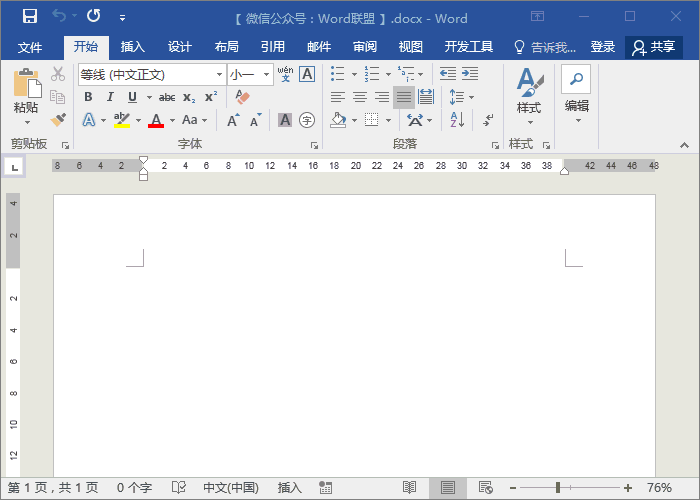Click the 登录 (Sign in) link
The height and width of the screenshot is (500, 700).
click(602, 47)
